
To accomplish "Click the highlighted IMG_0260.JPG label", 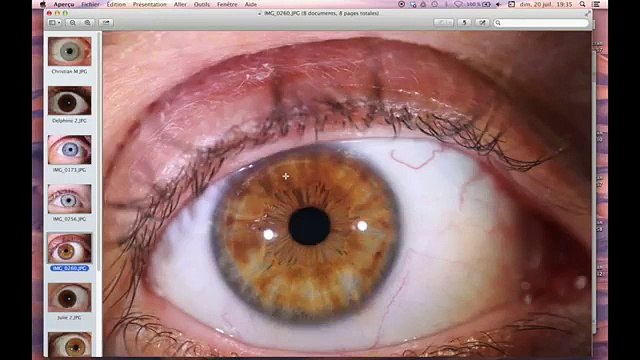I will [x=69, y=268].
